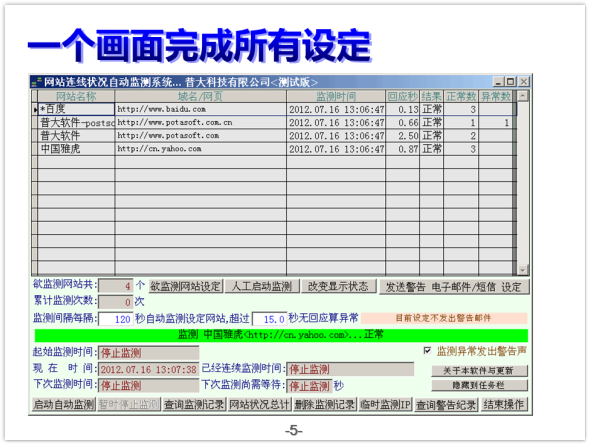
Task: Click the 启动自动监测 button
Action: 64,404
